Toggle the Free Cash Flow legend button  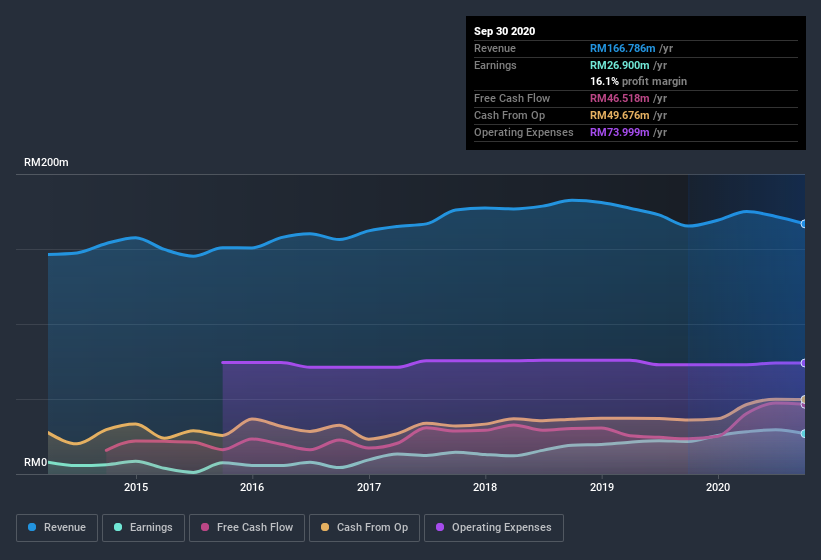tap(247, 528)
